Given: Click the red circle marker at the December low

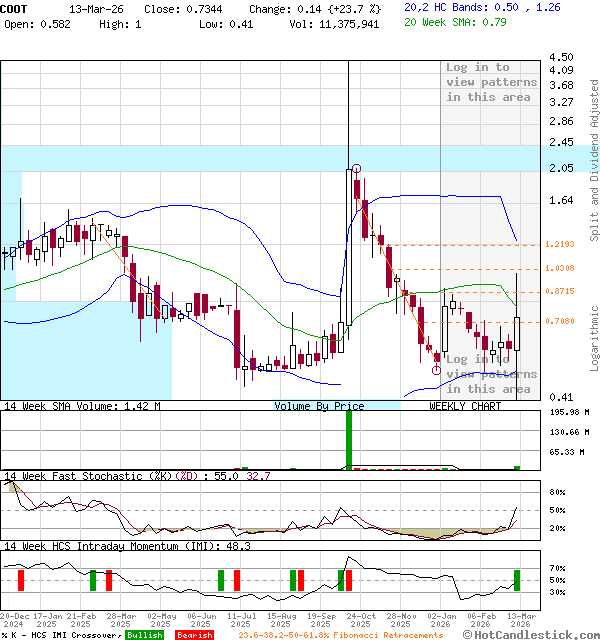Looking at the screenshot, I should tap(436, 370).
